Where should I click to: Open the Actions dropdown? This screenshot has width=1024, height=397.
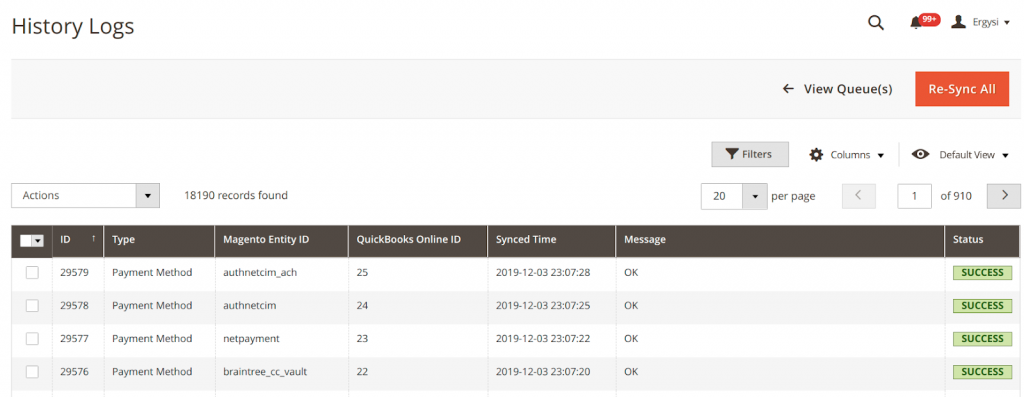[86, 196]
